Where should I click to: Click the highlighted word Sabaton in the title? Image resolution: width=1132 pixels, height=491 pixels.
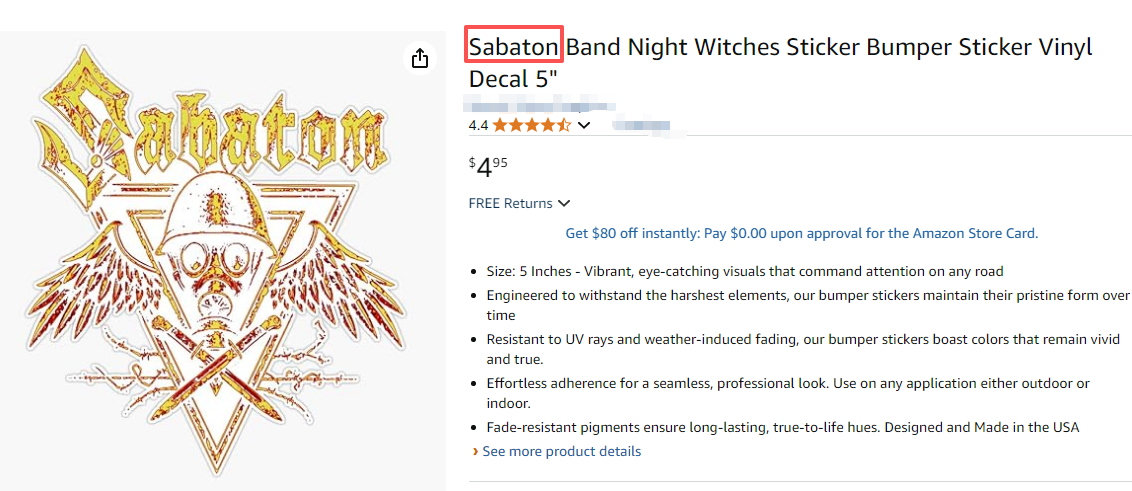[514, 47]
